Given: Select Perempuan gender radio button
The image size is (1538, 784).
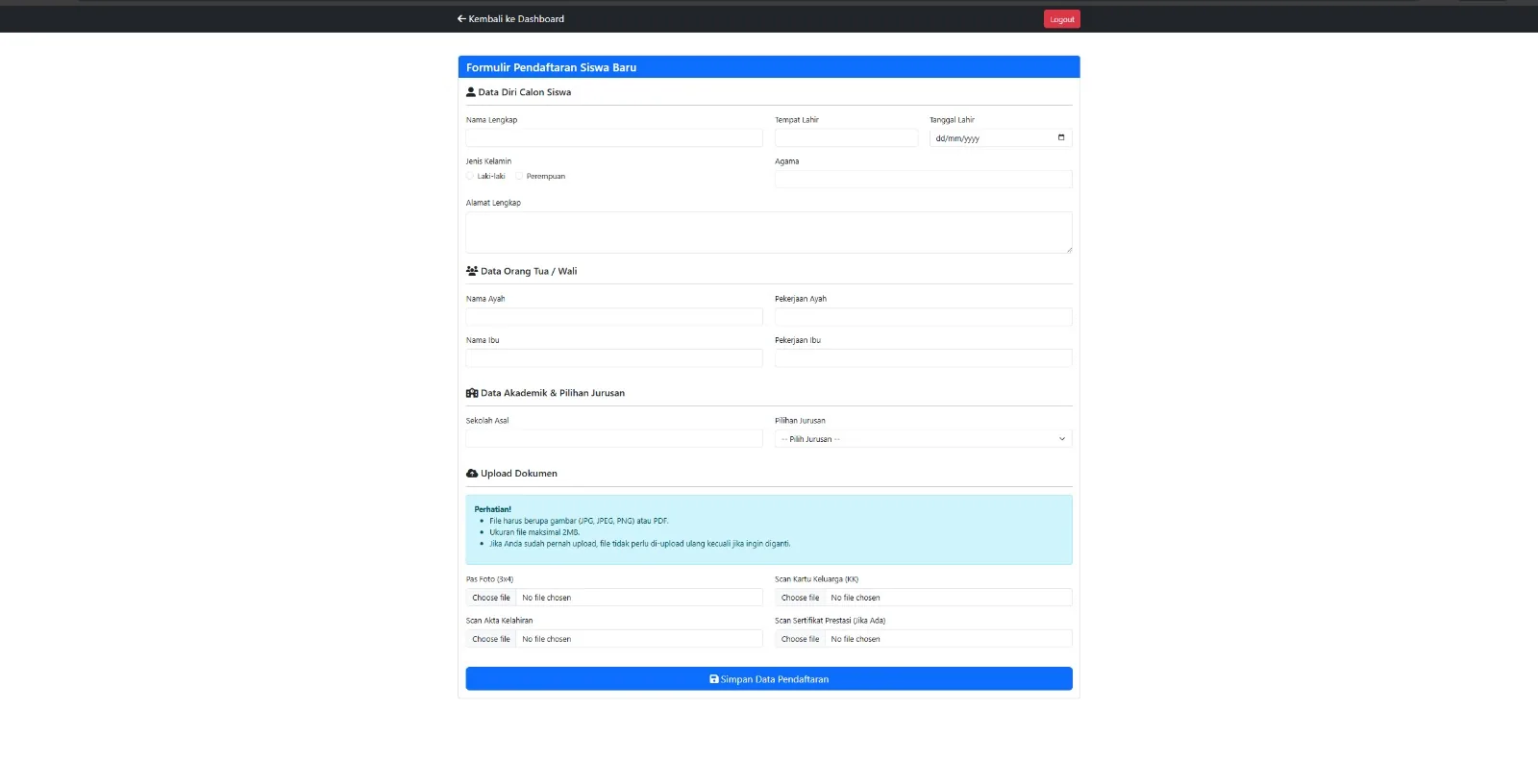Looking at the screenshot, I should pyautogui.click(x=519, y=176).
